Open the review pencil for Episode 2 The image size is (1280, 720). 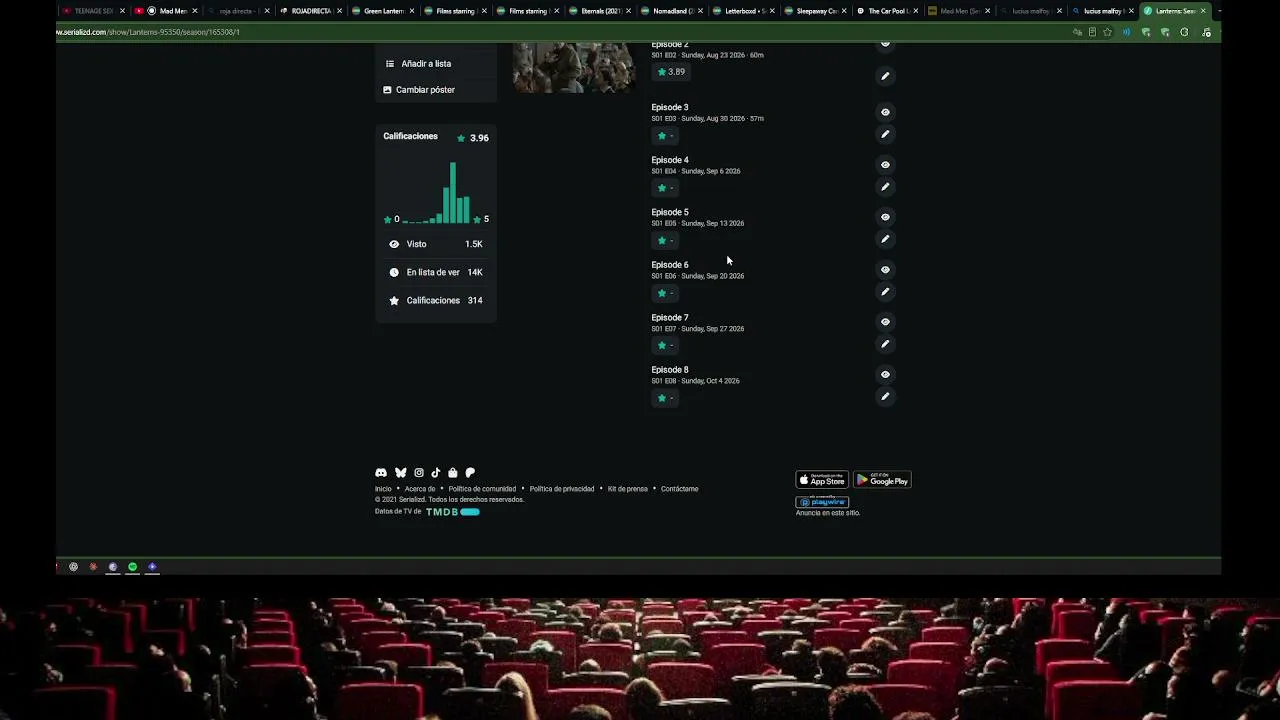885,76
